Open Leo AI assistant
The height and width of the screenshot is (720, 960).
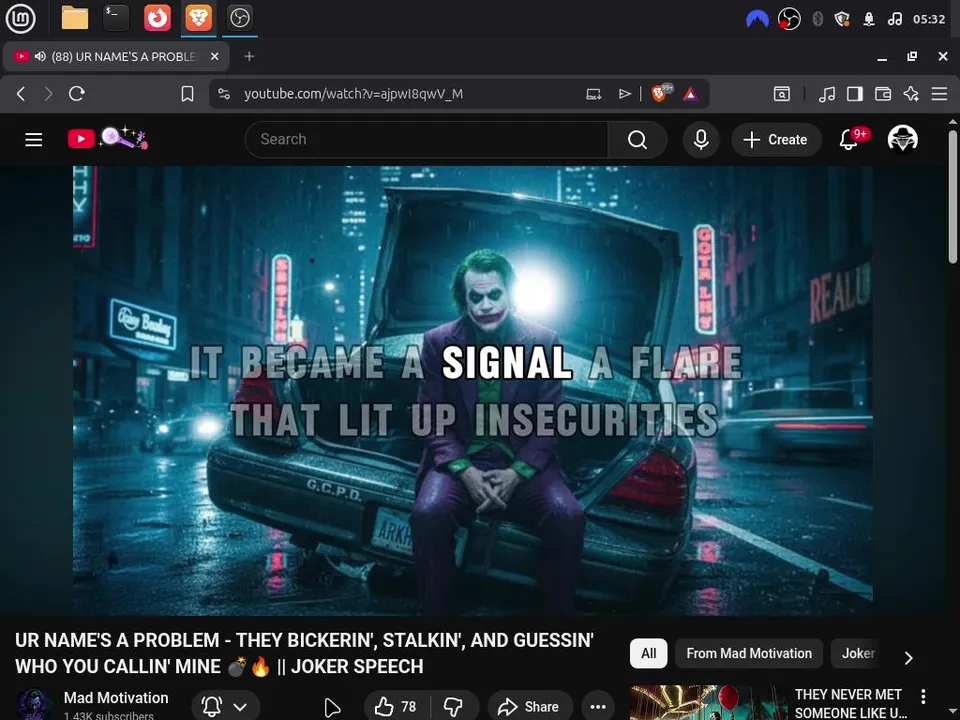tap(911, 94)
